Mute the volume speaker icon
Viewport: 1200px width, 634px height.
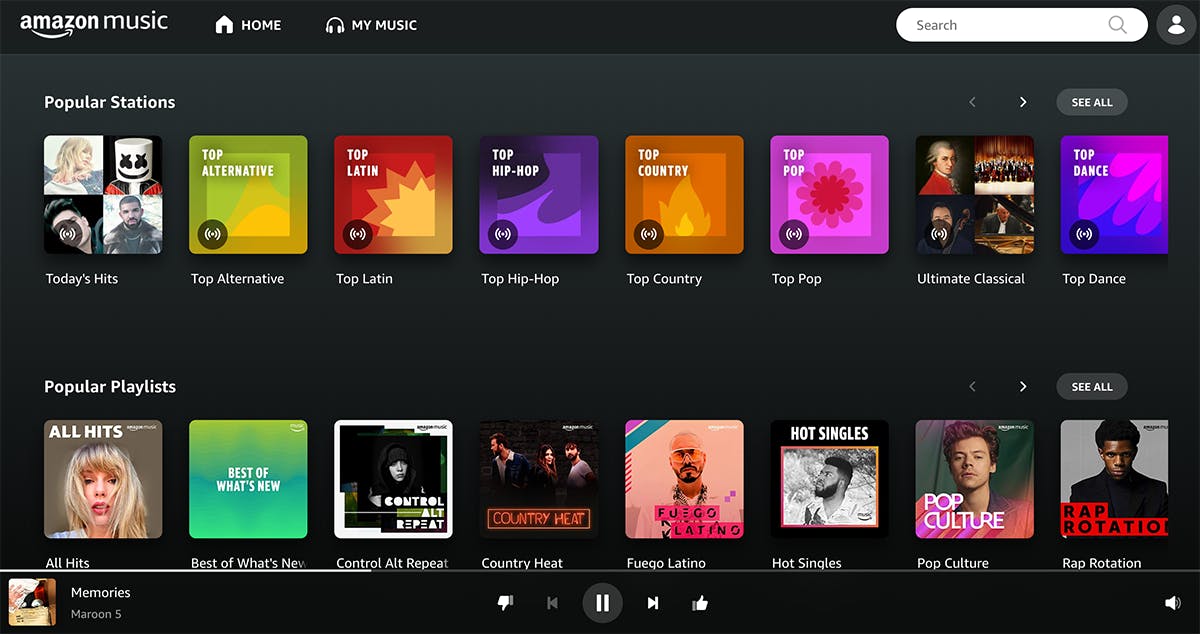(x=1172, y=603)
